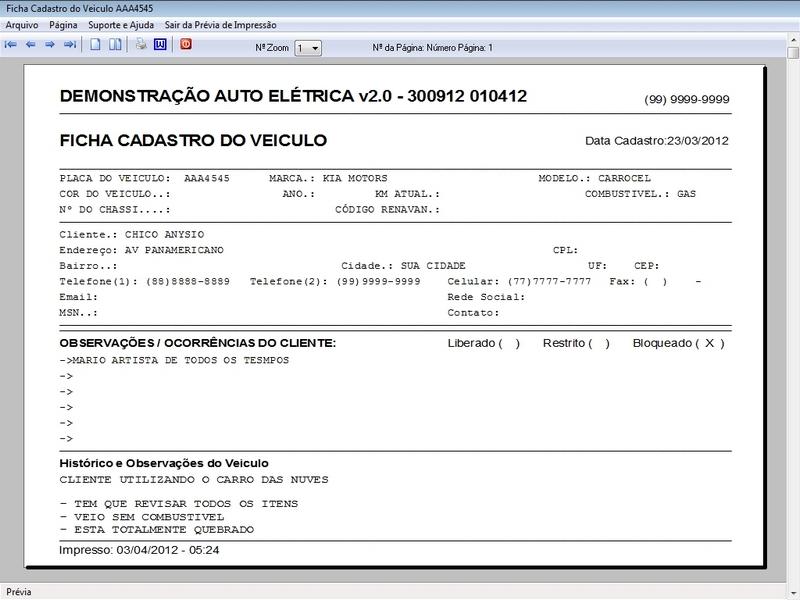Click line TEM QUE REVISAR TODOS OS ITENS
800x600 pixels.
[186, 504]
